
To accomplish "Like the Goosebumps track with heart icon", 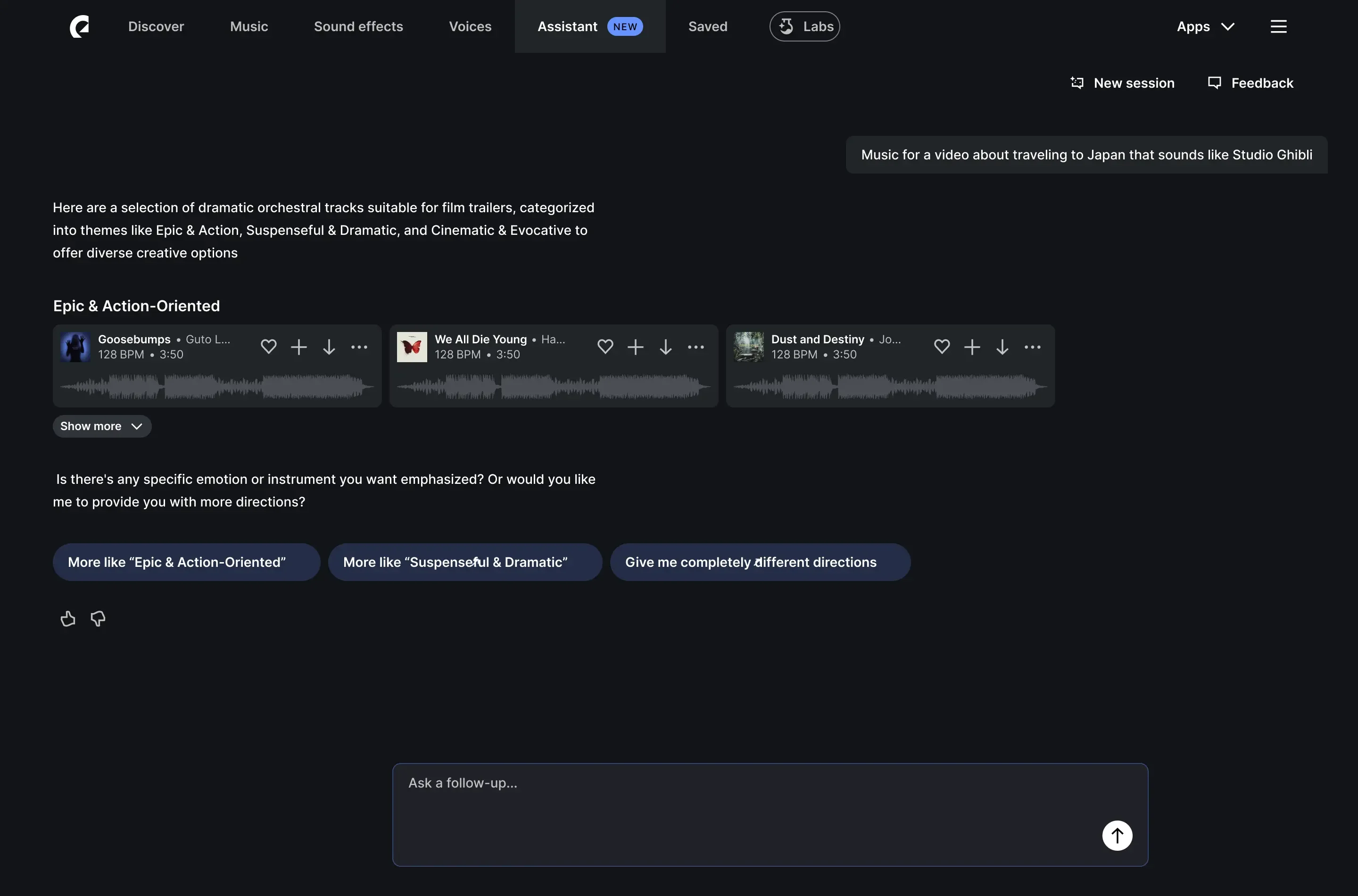I will (x=268, y=346).
